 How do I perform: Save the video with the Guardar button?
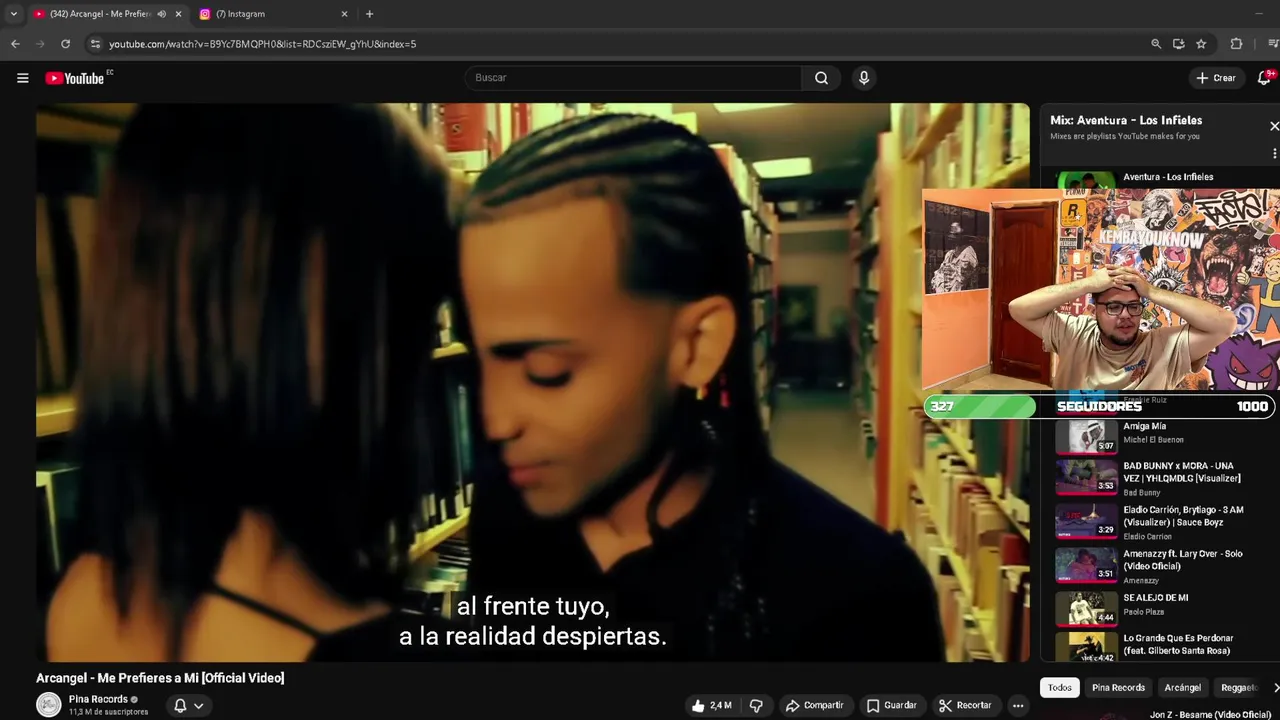coord(892,705)
